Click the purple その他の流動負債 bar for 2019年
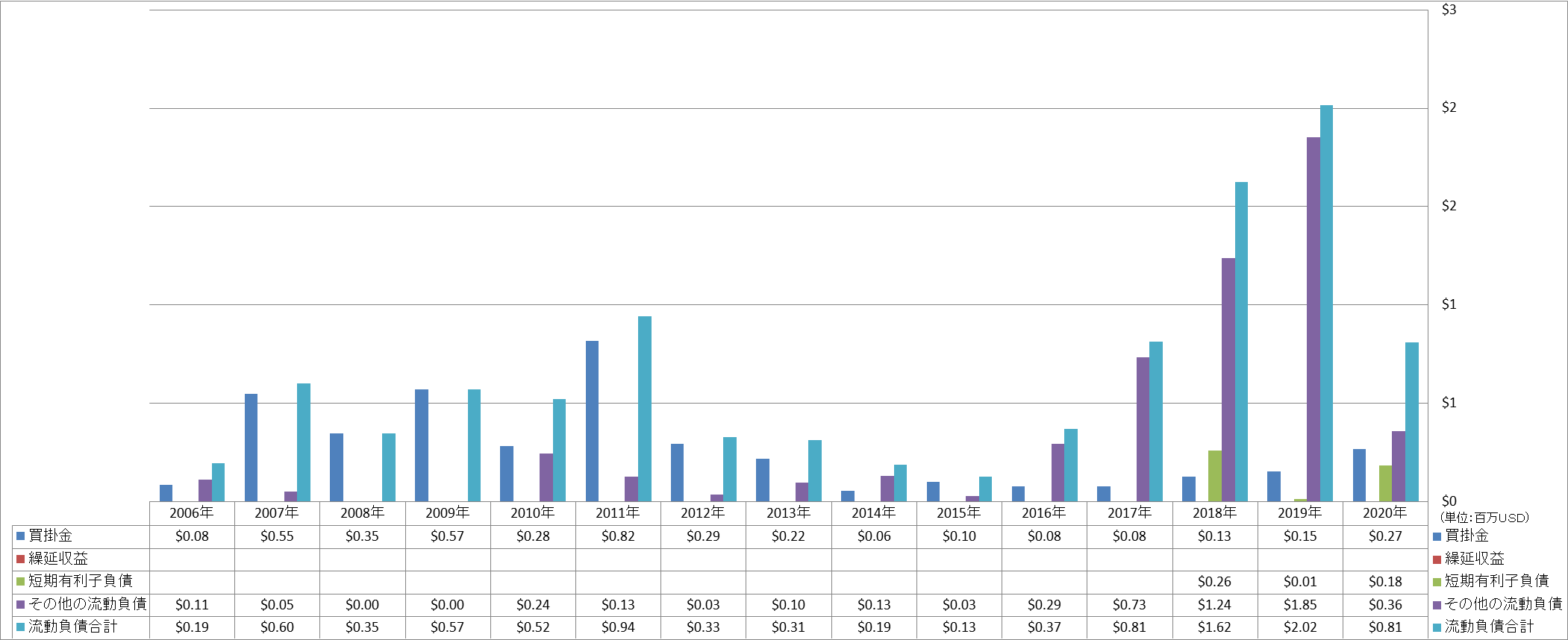1568x640 pixels. (1314, 319)
